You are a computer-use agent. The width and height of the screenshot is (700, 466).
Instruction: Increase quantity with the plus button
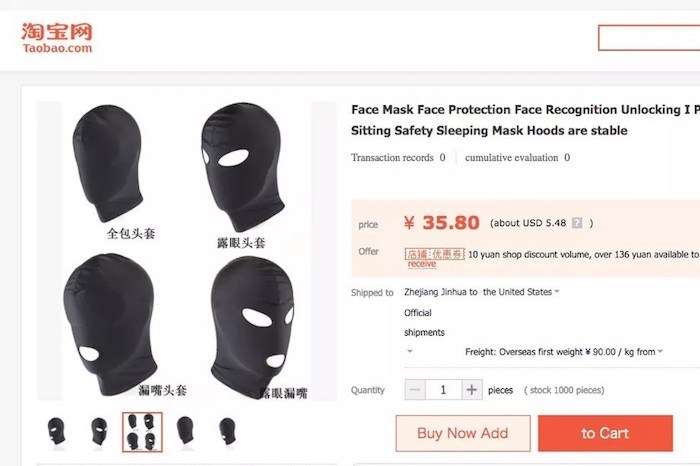tap(472, 390)
